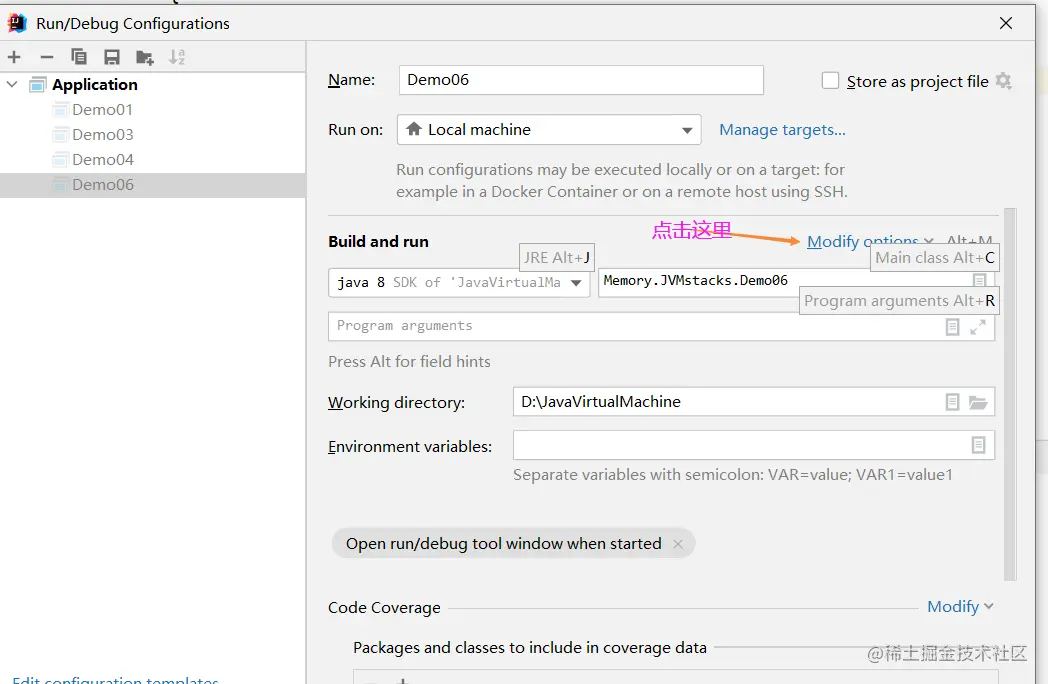Image resolution: width=1048 pixels, height=684 pixels.
Task: Click the Build and run heading
Action: (x=378, y=242)
